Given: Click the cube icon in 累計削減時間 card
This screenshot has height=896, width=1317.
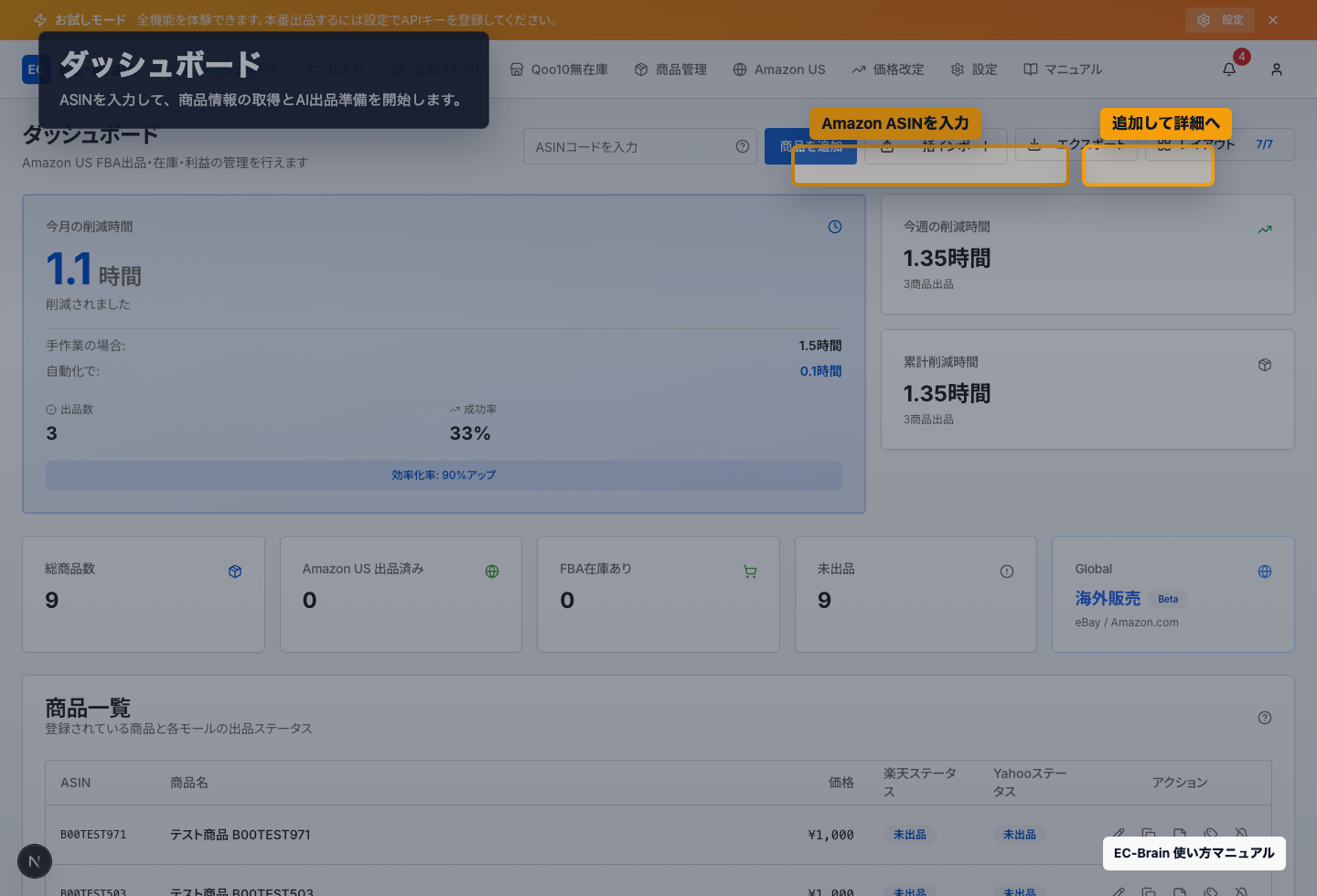Looking at the screenshot, I should (1265, 365).
